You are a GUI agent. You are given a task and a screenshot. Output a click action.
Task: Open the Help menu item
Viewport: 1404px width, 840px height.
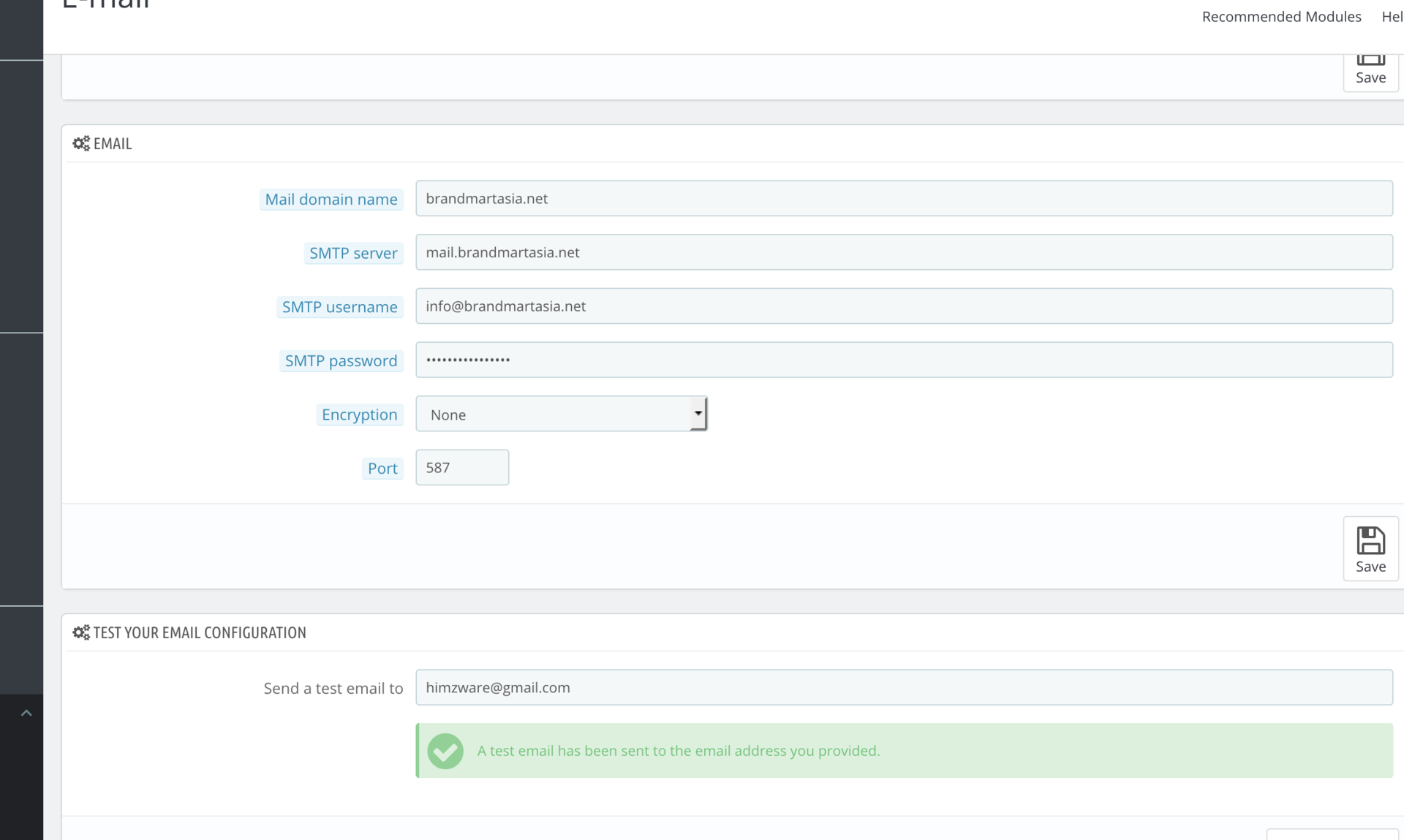(1391, 16)
